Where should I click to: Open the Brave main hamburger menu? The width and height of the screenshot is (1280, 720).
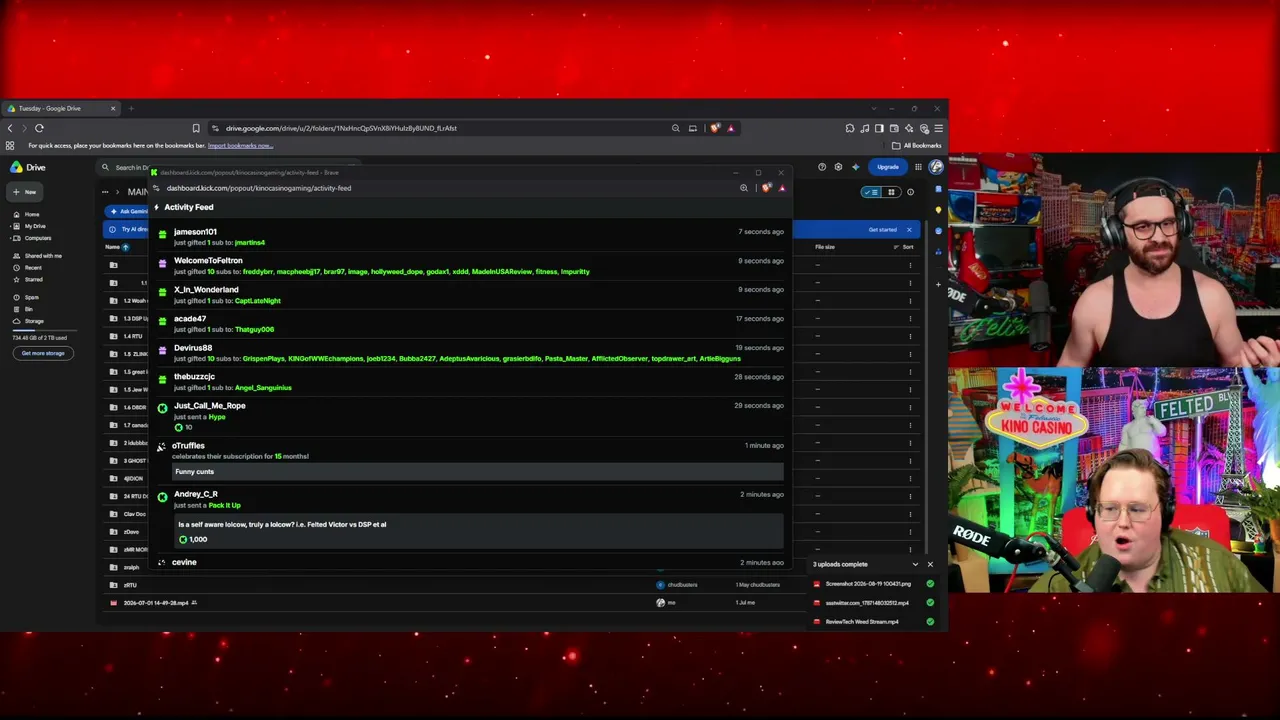pyautogui.click(x=938, y=128)
